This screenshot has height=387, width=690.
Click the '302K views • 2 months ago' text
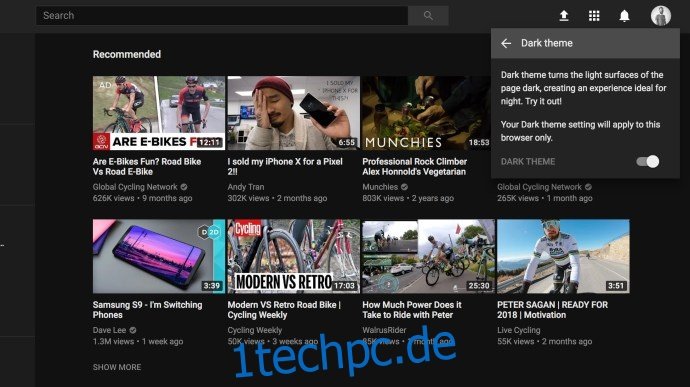pyautogui.click(x=277, y=198)
